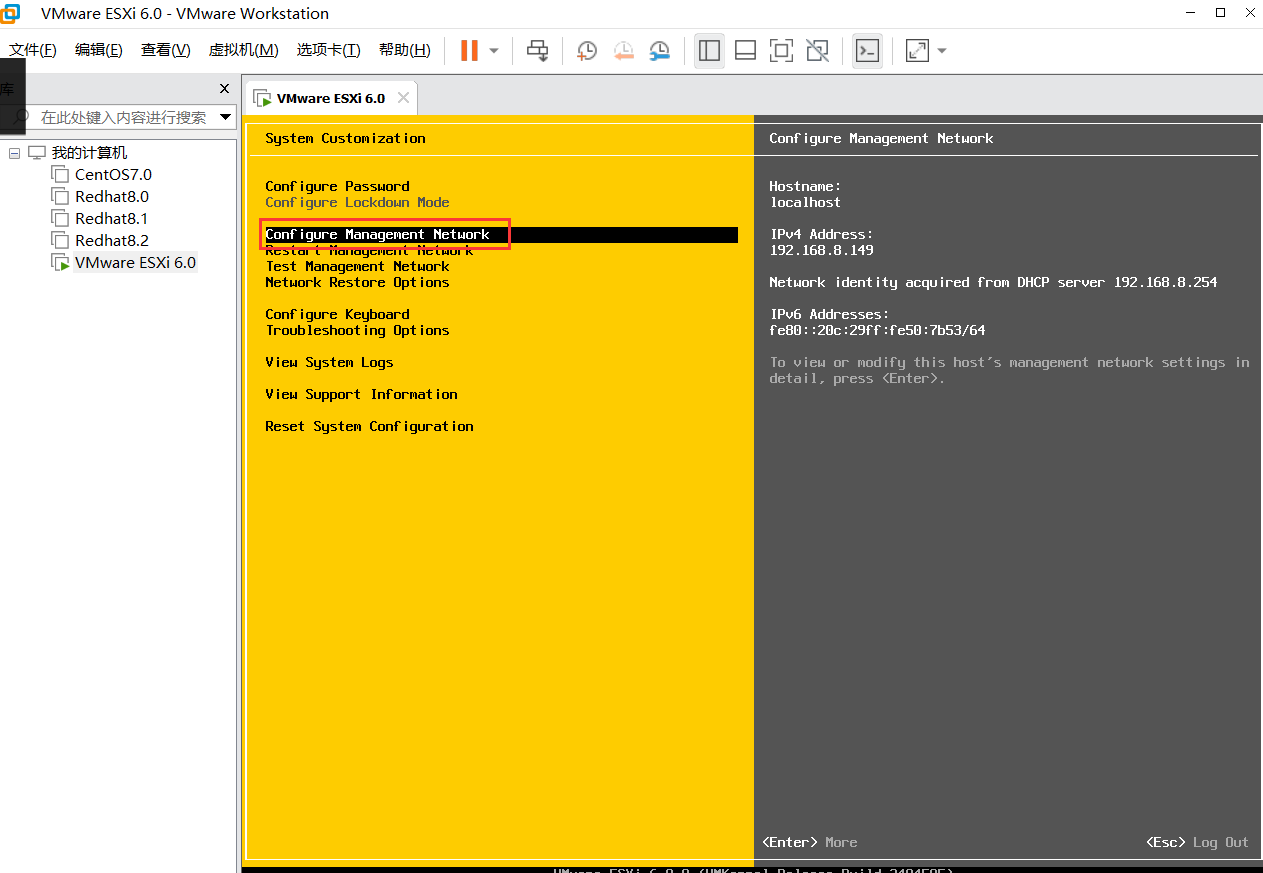Screen dimensions: 1263x873
Task: Maximize the VMware Workstation window
Action: click(x=1221, y=13)
